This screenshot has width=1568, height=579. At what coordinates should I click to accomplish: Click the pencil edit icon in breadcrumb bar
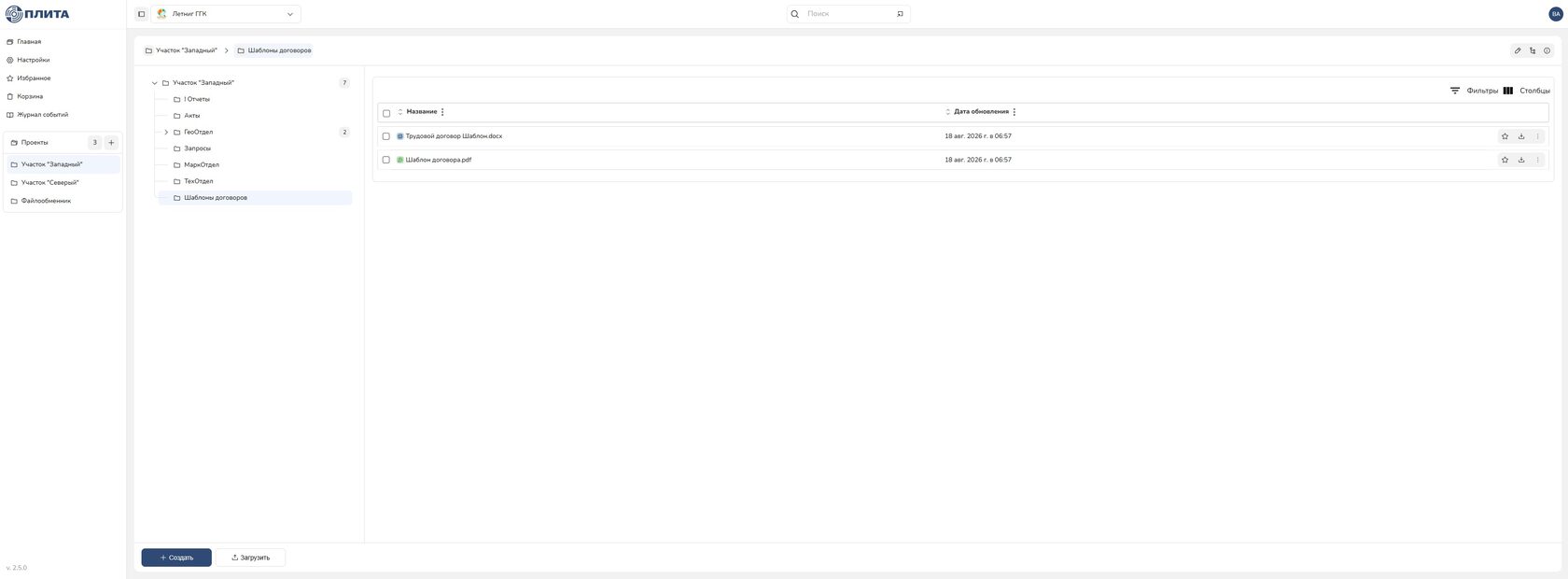[x=1518, y=50]
